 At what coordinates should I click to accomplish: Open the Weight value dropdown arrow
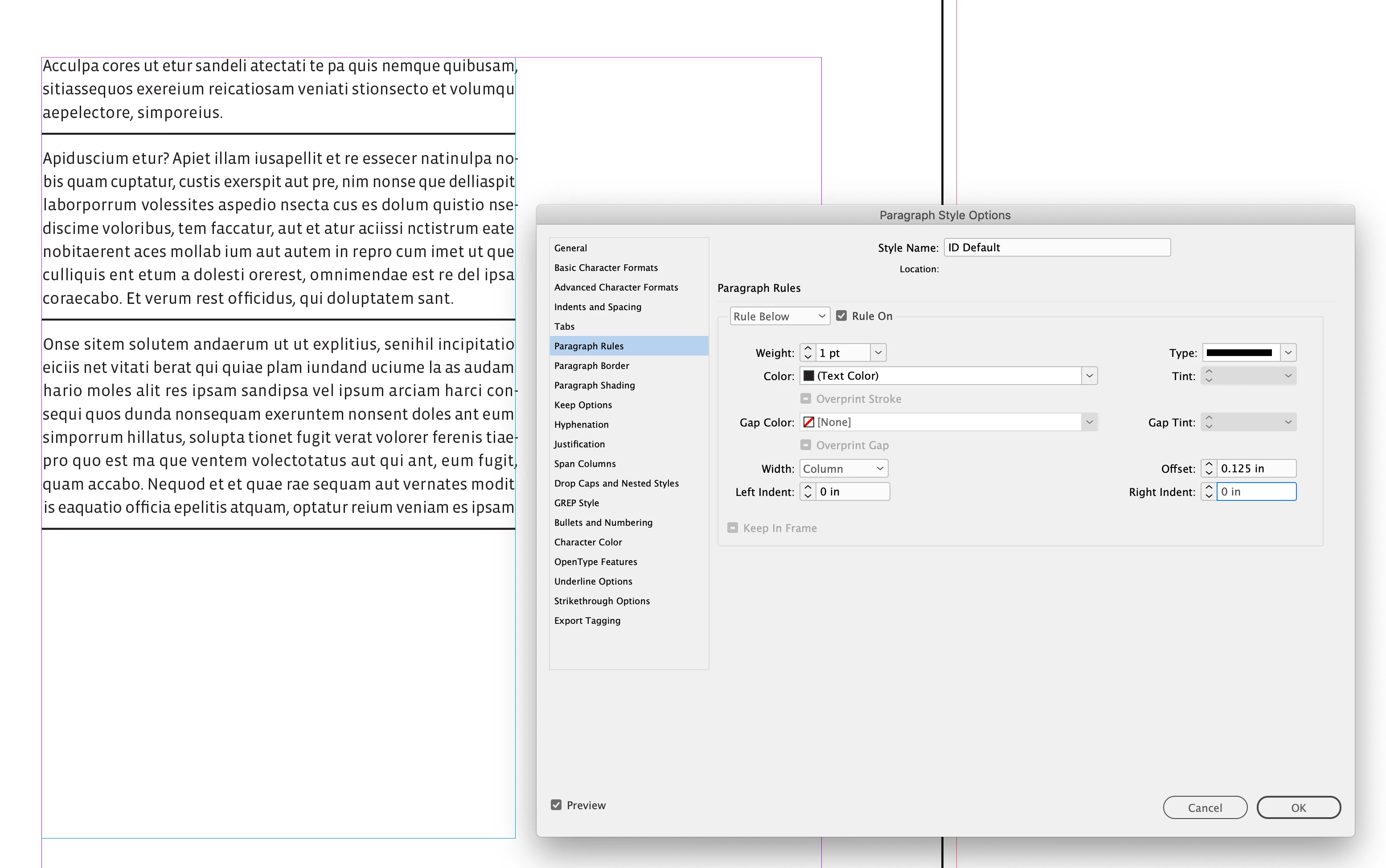coord(878,352)
